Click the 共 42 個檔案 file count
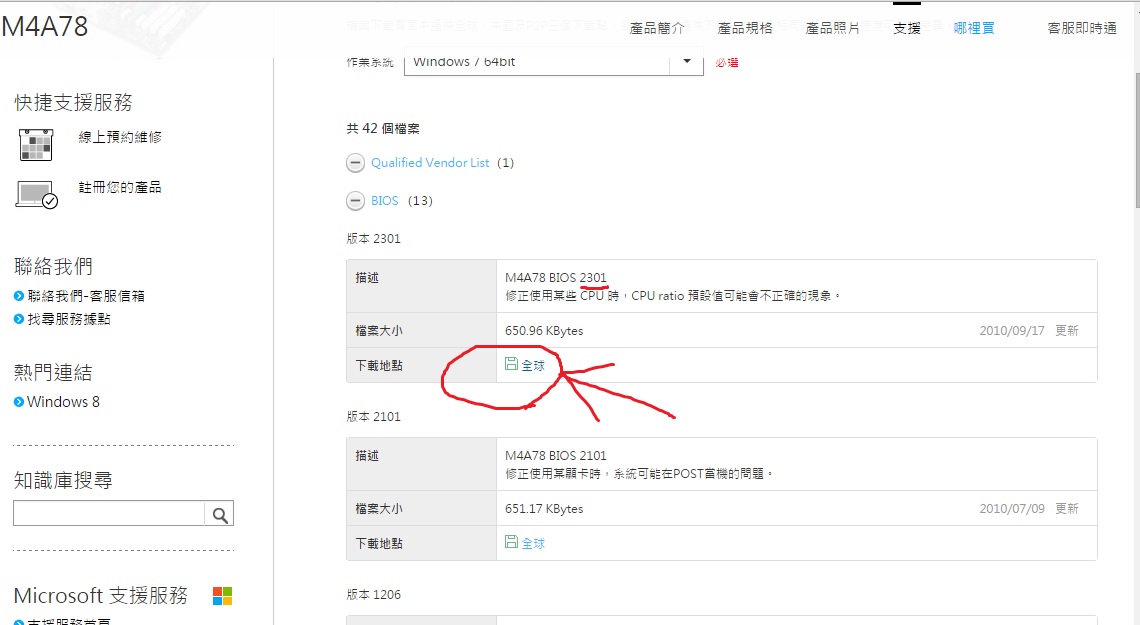 (383, 129)
